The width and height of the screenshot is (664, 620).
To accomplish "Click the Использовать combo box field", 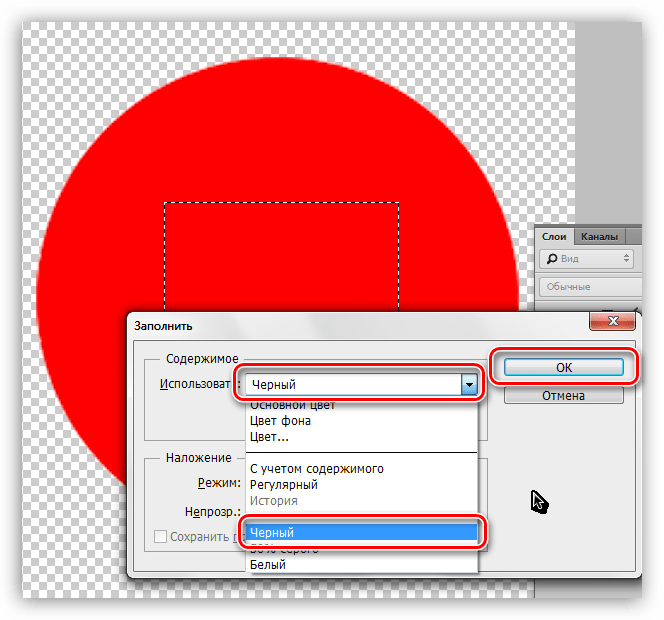I will pyautogui.click(x=361, y=385).
